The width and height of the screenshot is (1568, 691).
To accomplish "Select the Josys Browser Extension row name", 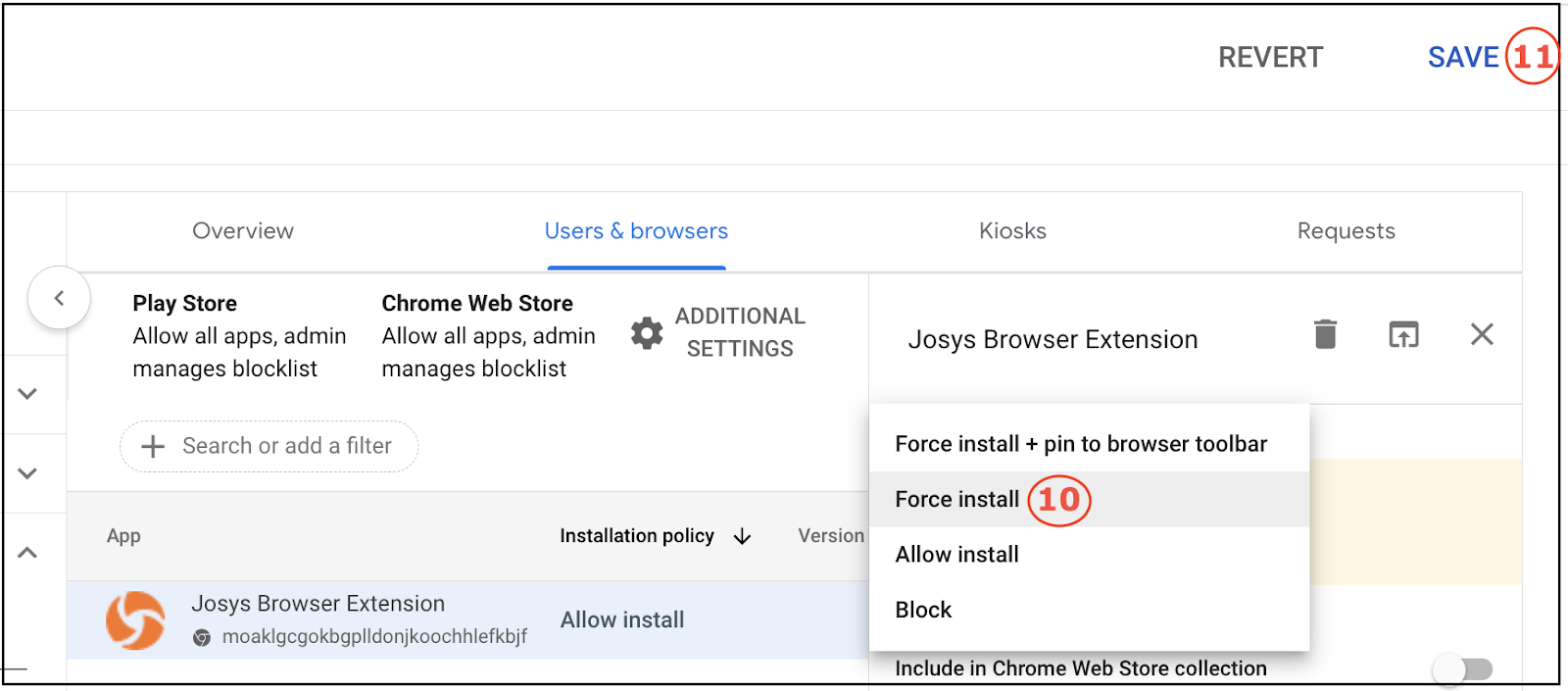I will tap(318, 603).
